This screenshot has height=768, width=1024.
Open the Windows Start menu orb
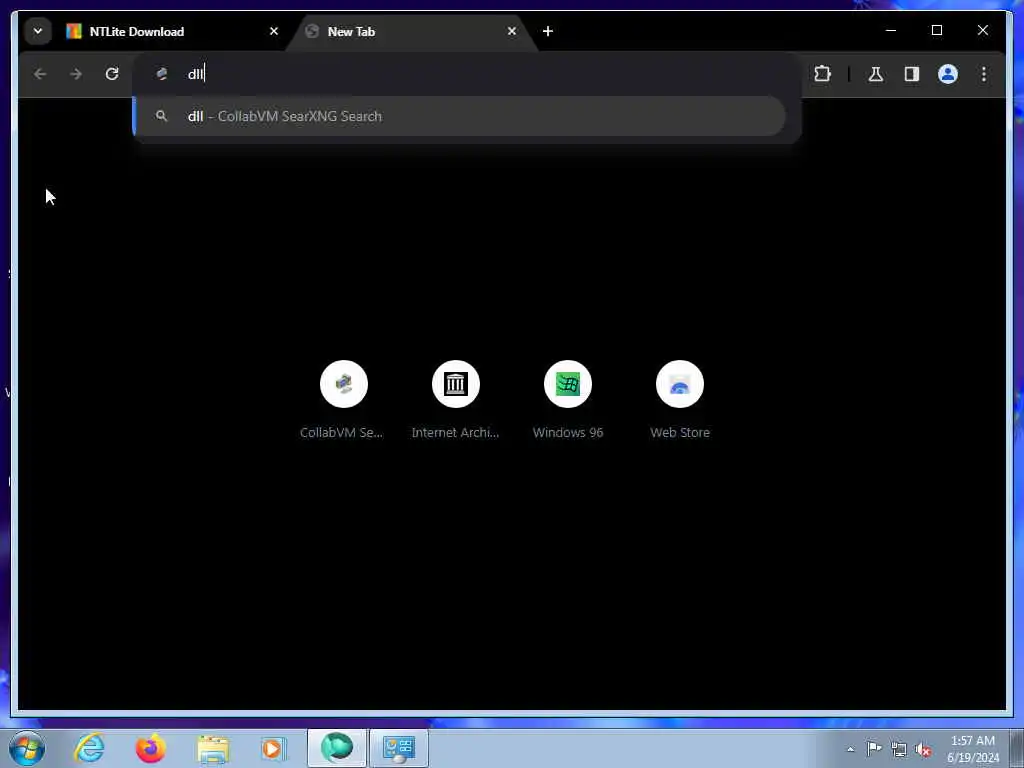tap(27, 748)
